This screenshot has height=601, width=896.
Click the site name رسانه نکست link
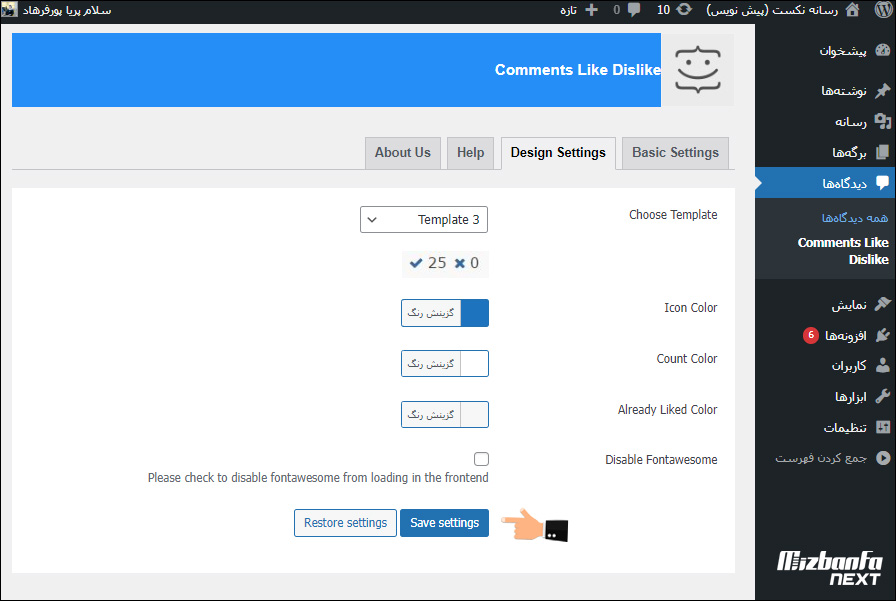(x=772, y=10)
